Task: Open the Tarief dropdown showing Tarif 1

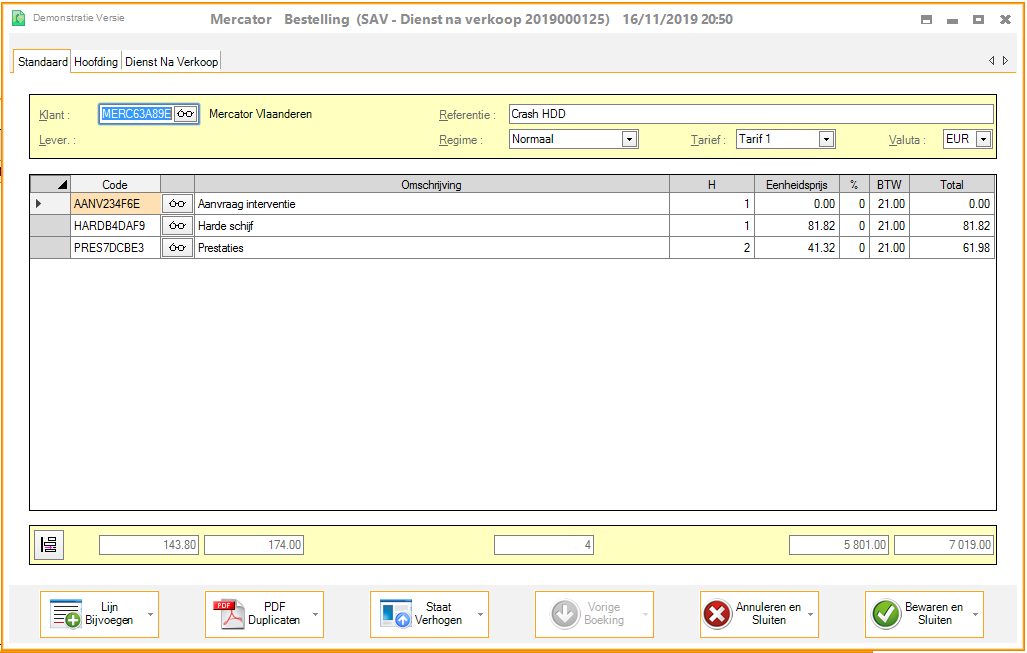Action: (x=826, y=140)
